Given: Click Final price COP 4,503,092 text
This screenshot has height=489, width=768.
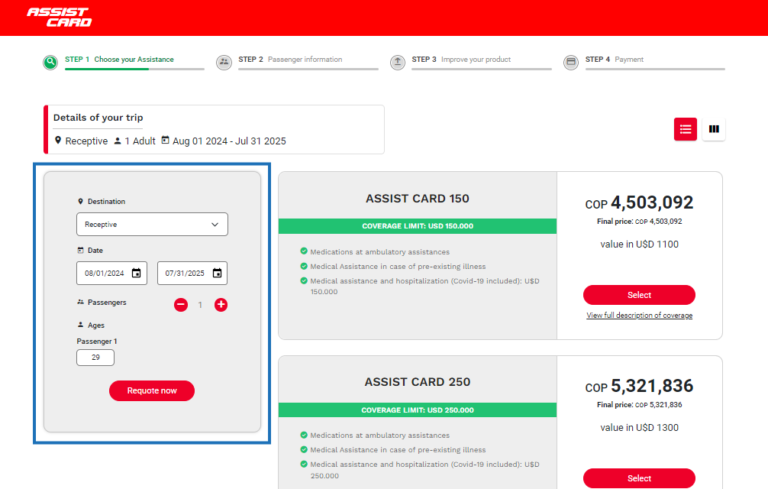Looking at the screenshot, I should click(639, 221).
